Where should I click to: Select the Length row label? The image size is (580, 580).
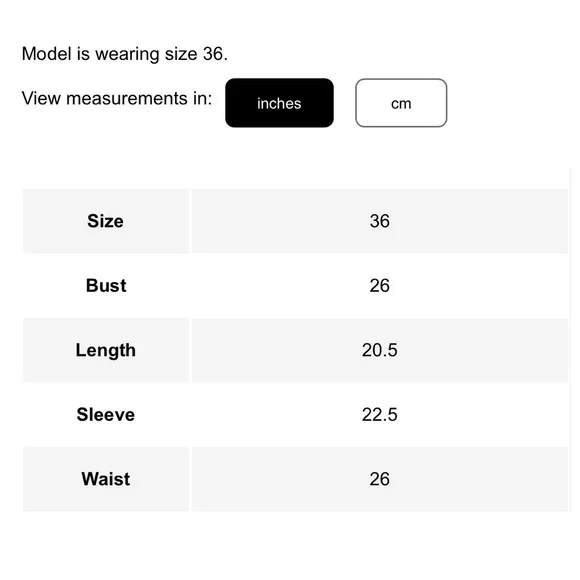click(106, 350)
